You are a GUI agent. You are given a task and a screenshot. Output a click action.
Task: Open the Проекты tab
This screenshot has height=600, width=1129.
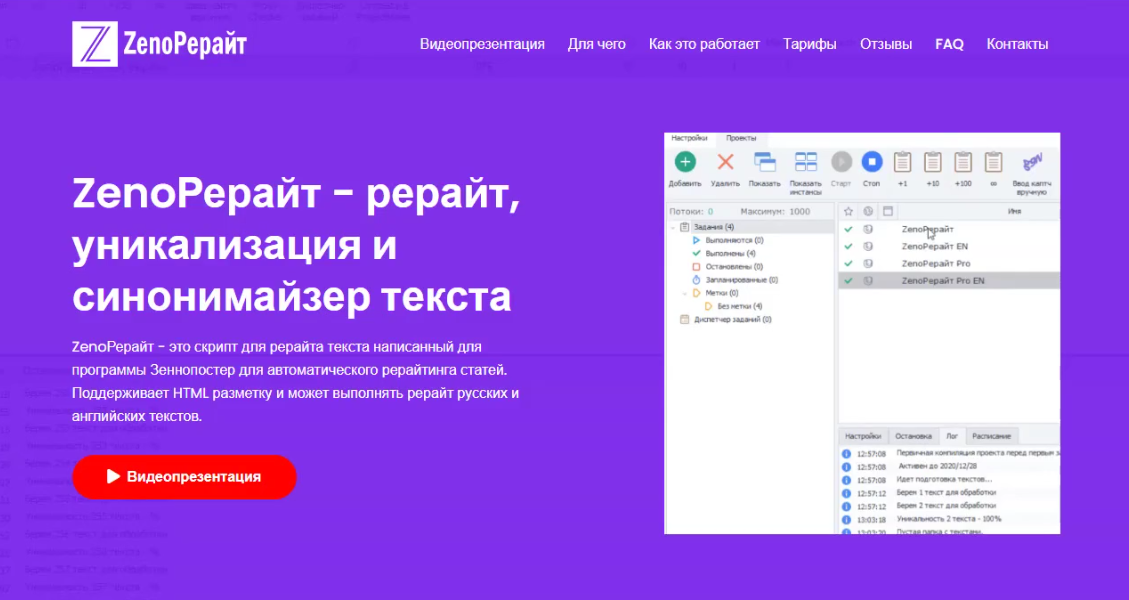pos(740,138)
